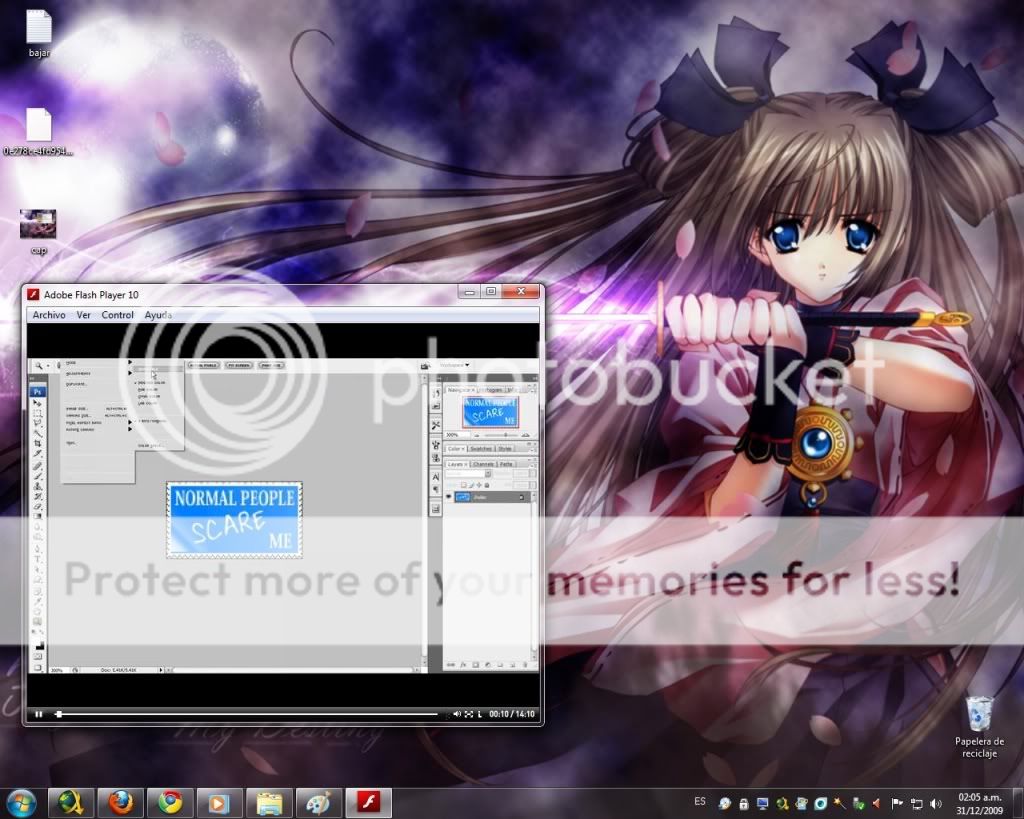This screenshot has width=1024, height=819.
Task: Pause the Flash Player video
Action: coord(39,715)
